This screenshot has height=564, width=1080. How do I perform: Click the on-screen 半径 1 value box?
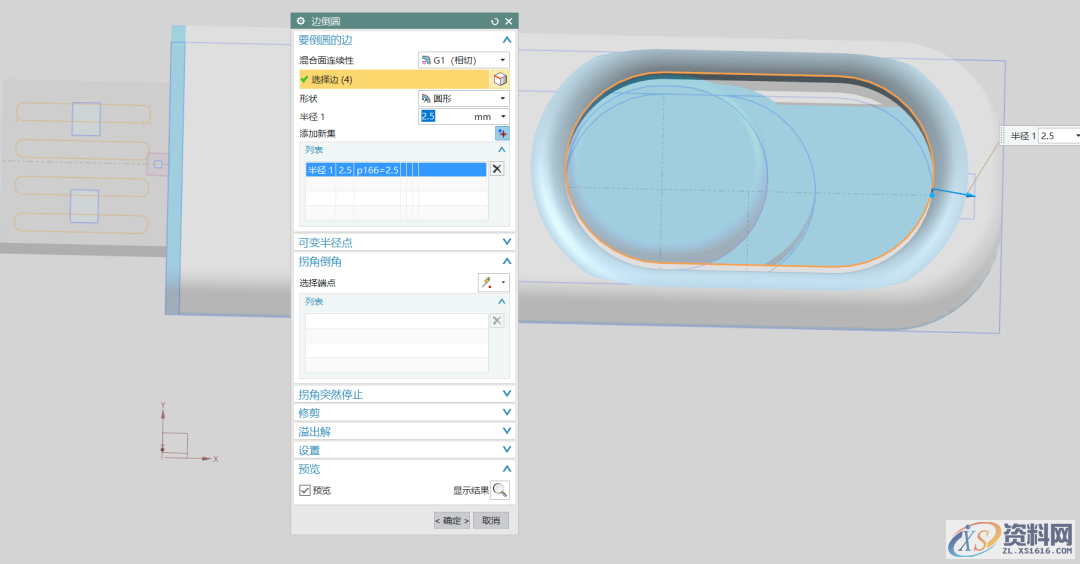tap(1055, 136)
